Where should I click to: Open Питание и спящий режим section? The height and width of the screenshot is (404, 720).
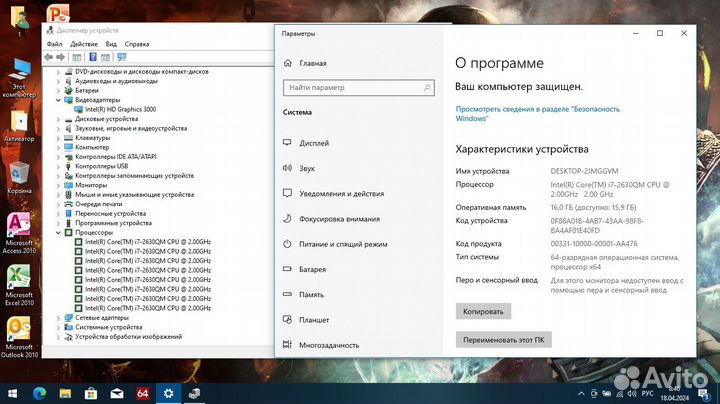[343, 244]
